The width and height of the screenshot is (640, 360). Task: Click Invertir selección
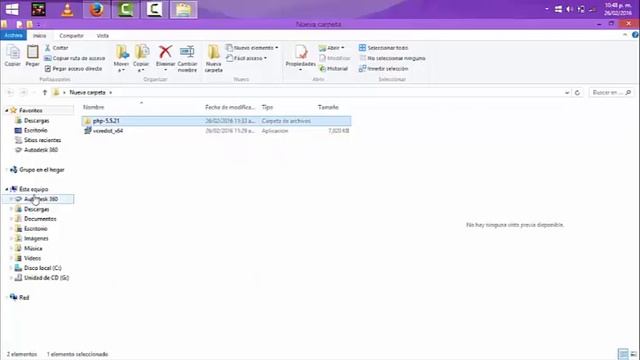click(383, 69)
